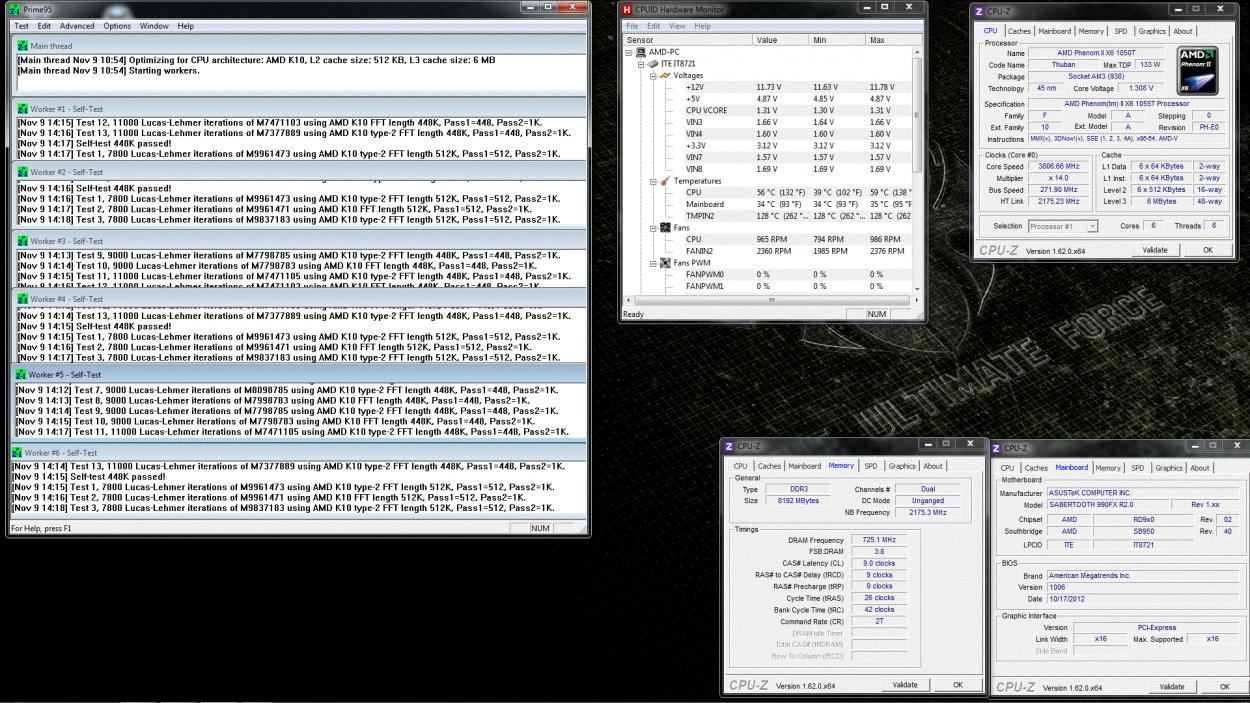Click the AMD Phenom II logo in CPU-Z
The width and height of the screenshot is (1250, 703).
(x=1197, y=71)
